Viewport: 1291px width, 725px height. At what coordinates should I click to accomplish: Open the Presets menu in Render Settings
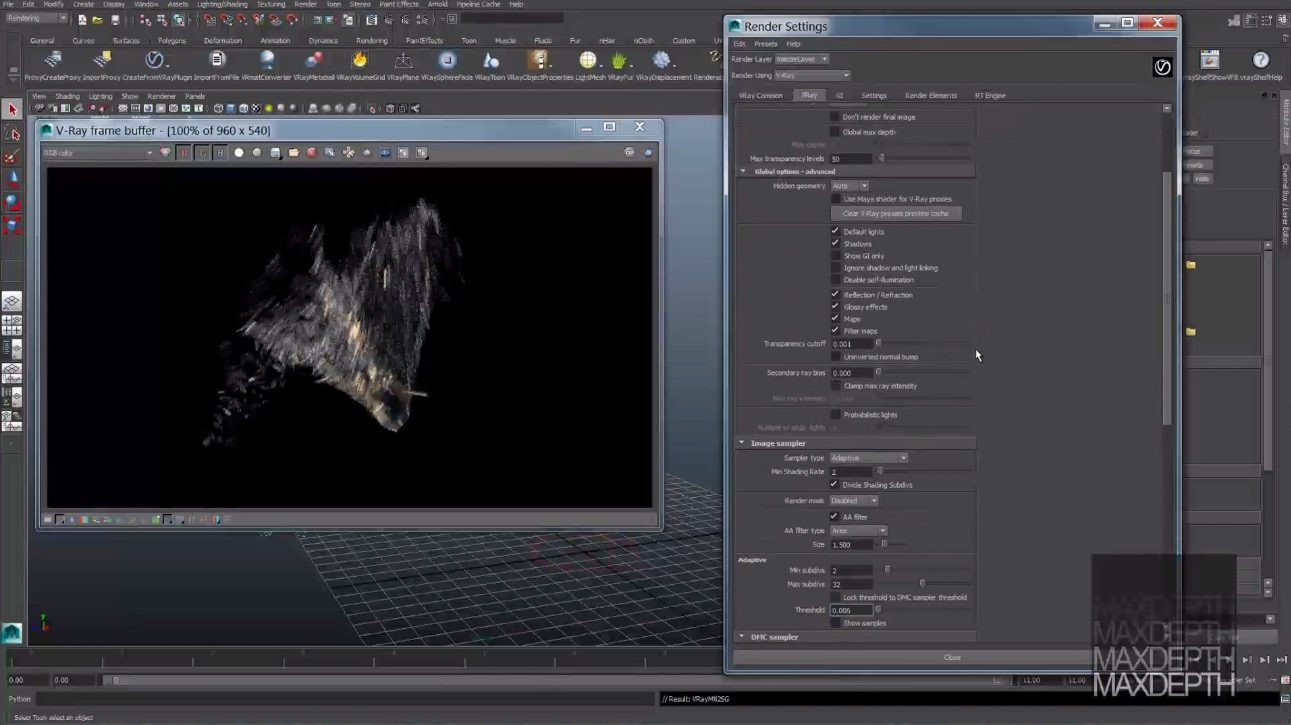click(x=766, y=44)
